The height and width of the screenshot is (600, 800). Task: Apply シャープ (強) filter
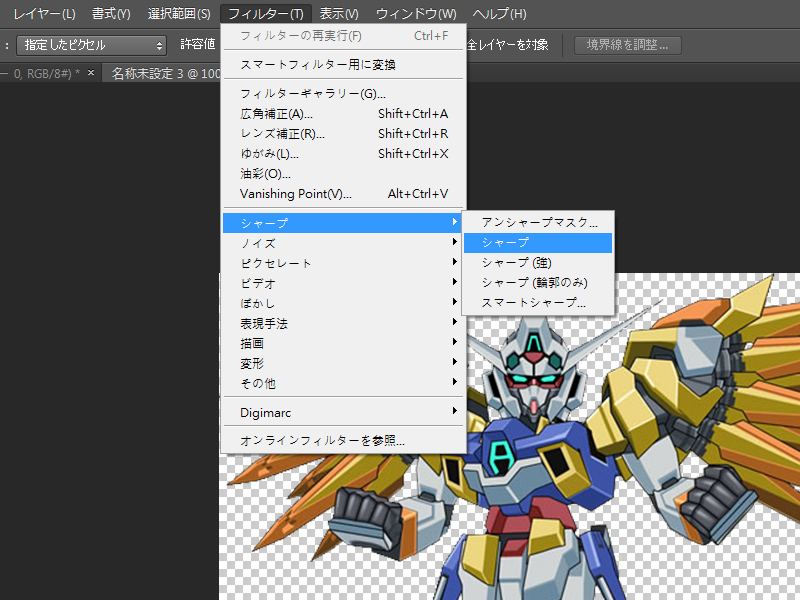click(538, 263)
